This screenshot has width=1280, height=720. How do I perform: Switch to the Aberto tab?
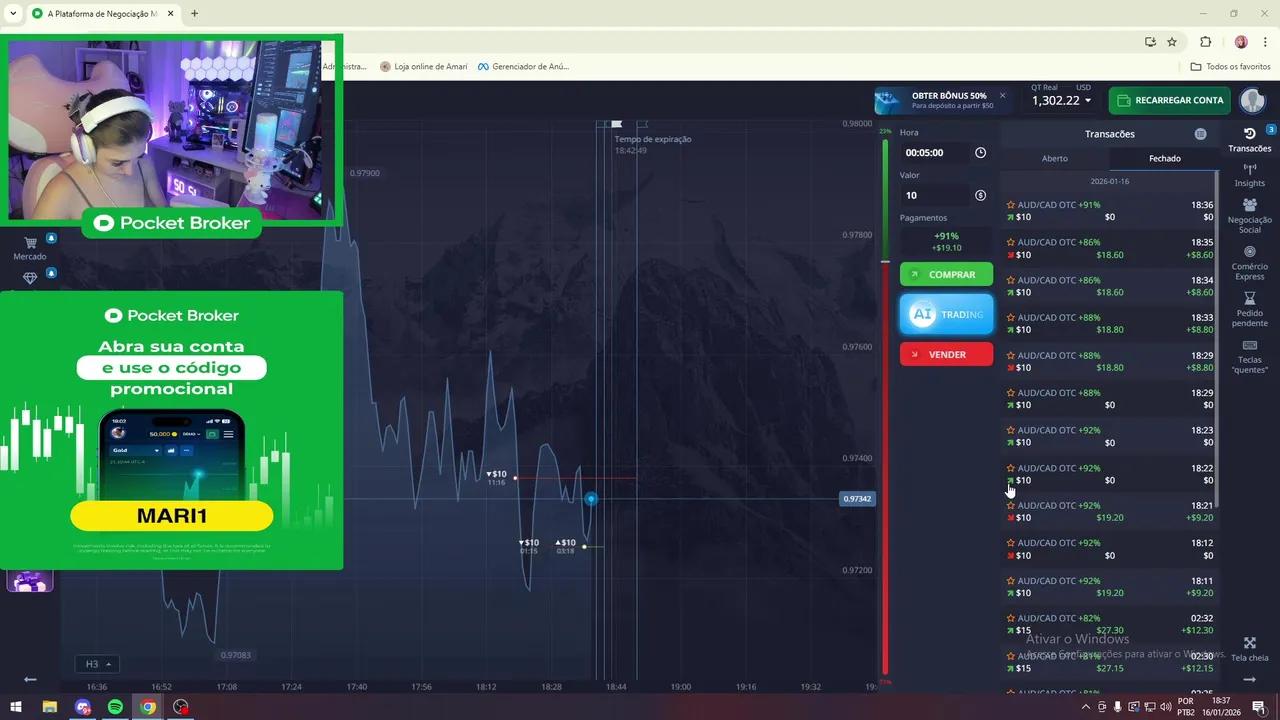point(1055,159)
